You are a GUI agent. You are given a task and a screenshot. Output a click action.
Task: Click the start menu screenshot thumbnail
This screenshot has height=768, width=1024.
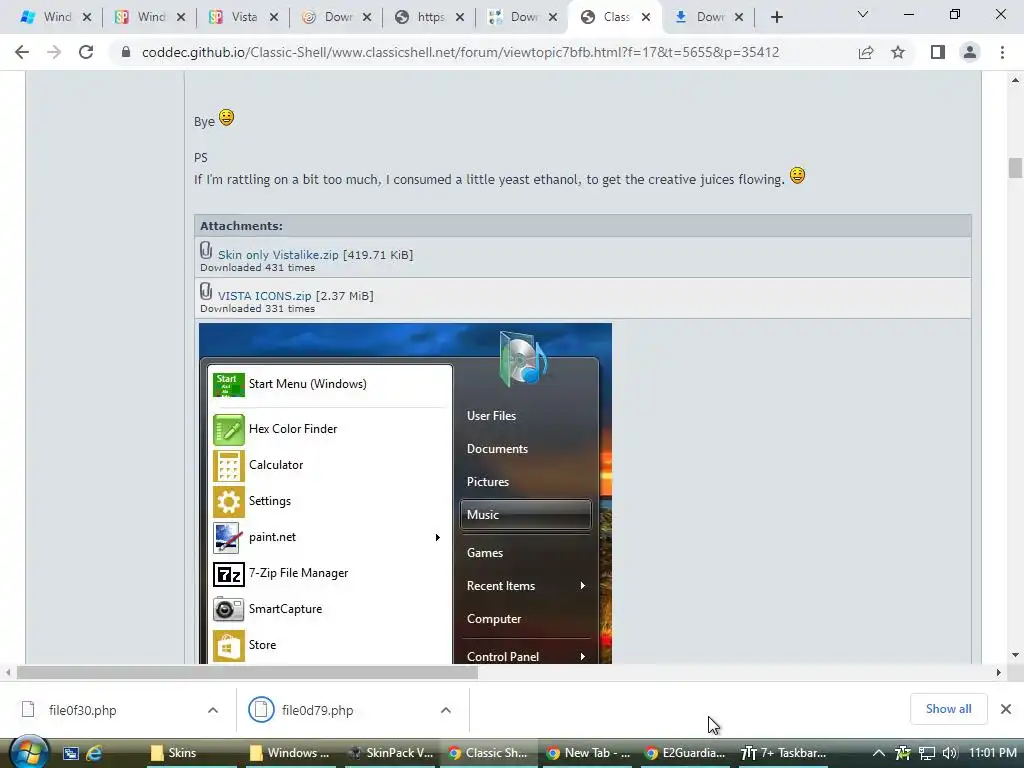[406, 493]
